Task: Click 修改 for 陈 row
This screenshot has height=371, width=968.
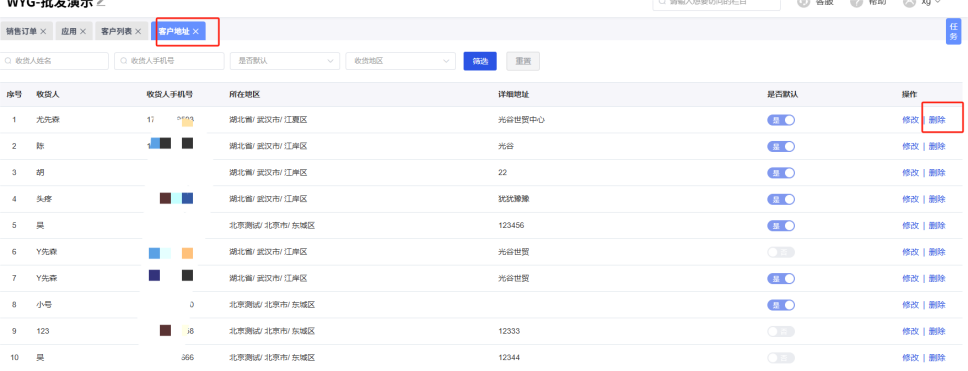Action: [910, 146]
